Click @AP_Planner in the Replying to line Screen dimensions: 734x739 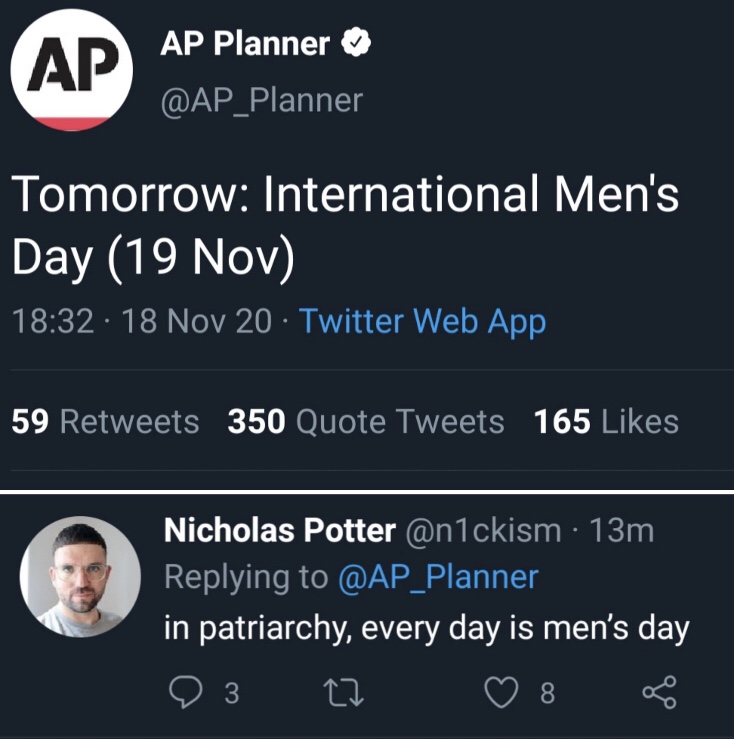pos(438,577)
